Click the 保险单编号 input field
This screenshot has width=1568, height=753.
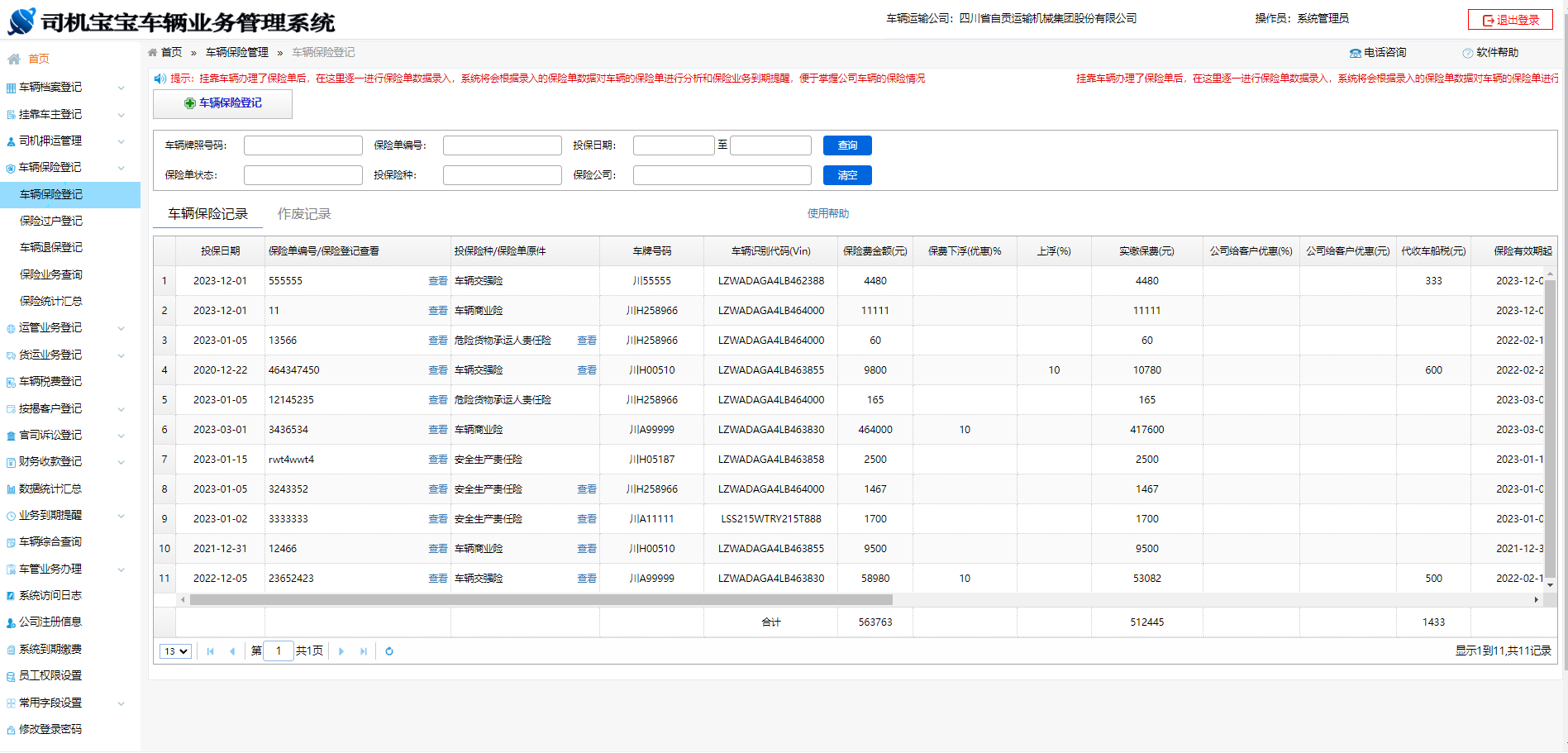click(503, 145)
